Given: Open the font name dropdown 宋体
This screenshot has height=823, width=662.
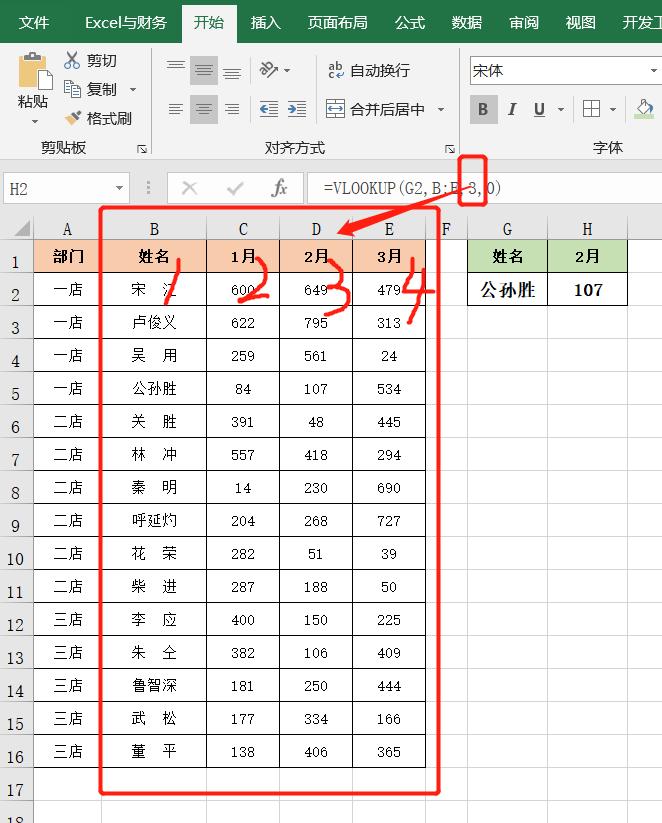Looking at the screenshot, I should pos(654,70).
